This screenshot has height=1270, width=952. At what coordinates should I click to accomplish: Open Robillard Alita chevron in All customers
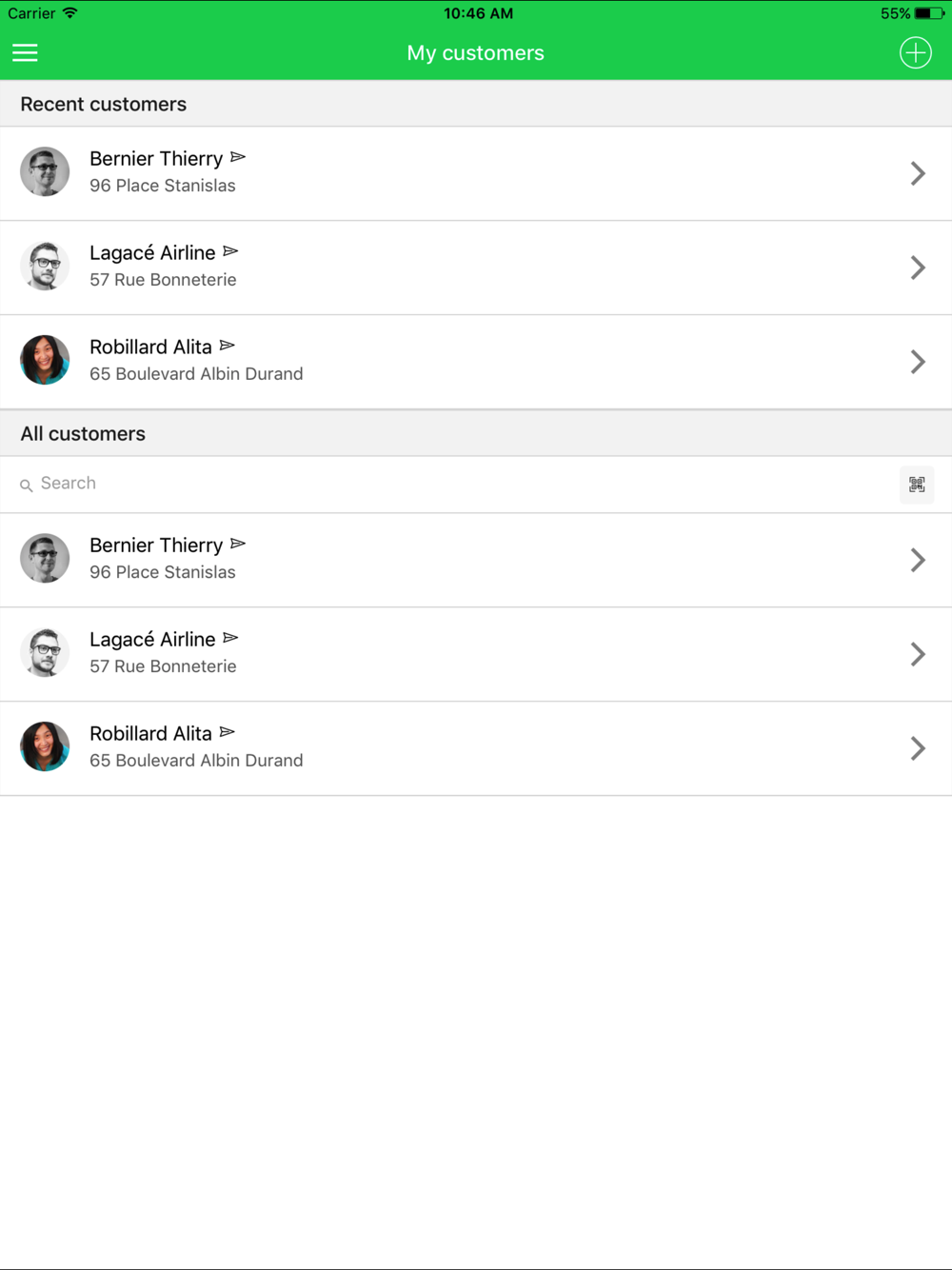pyautogui.click(x=917, y=748)
